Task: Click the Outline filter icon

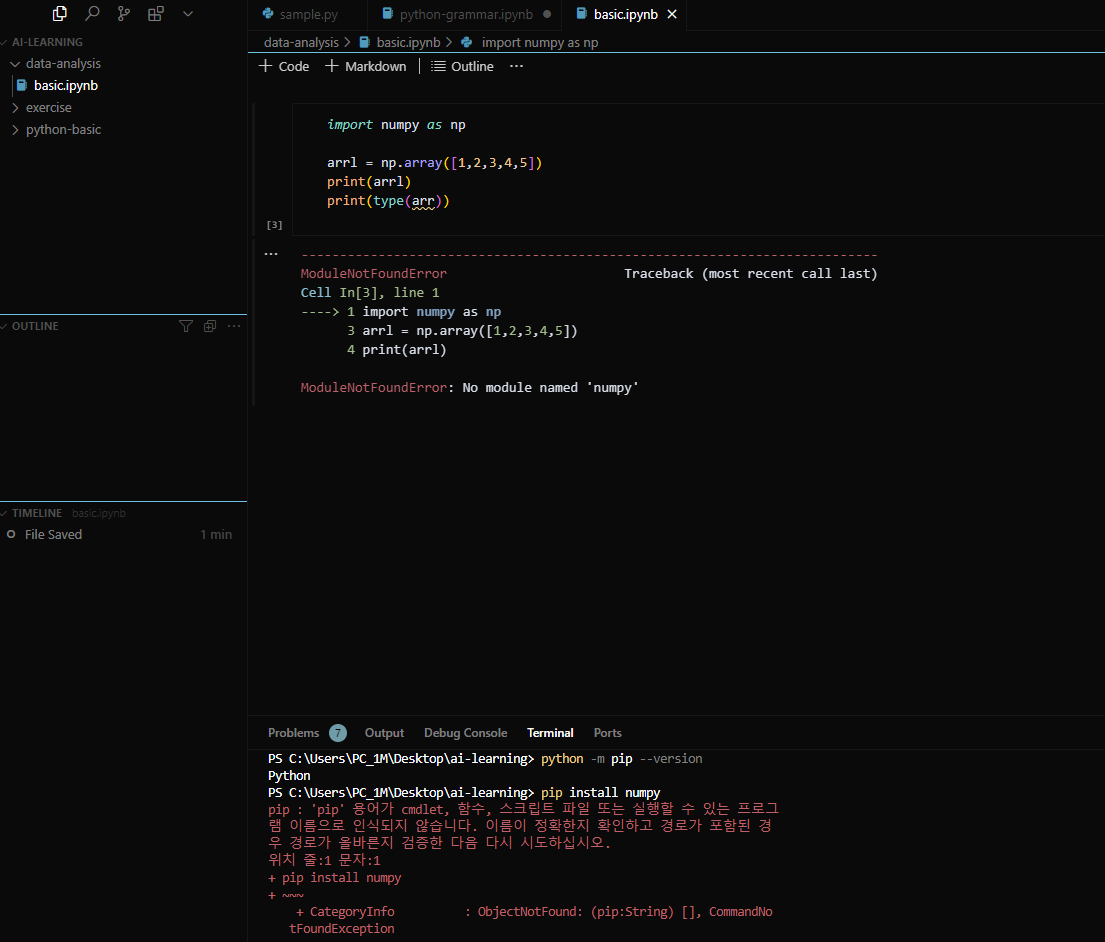Action: pos(186,326)
